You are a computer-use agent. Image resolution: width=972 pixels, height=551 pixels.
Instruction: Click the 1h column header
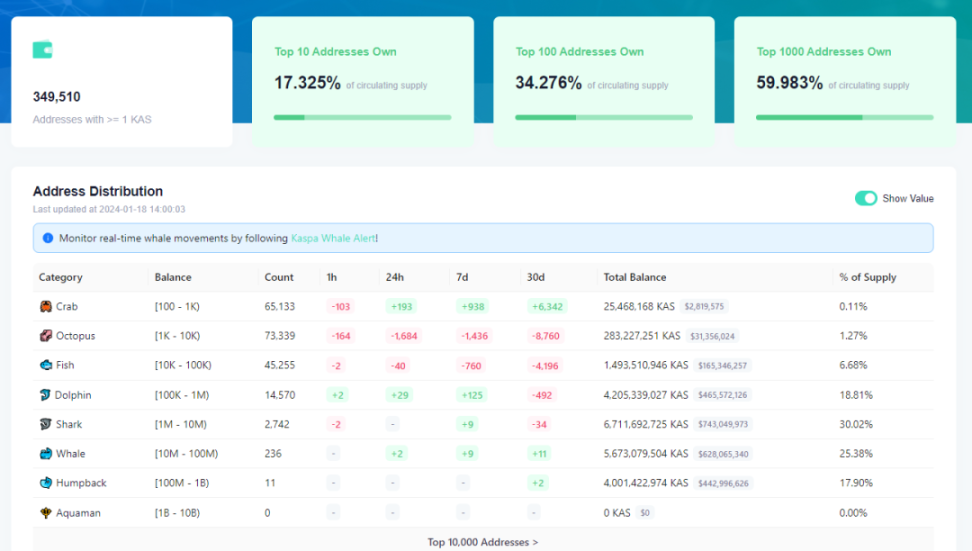pos(332,277)
